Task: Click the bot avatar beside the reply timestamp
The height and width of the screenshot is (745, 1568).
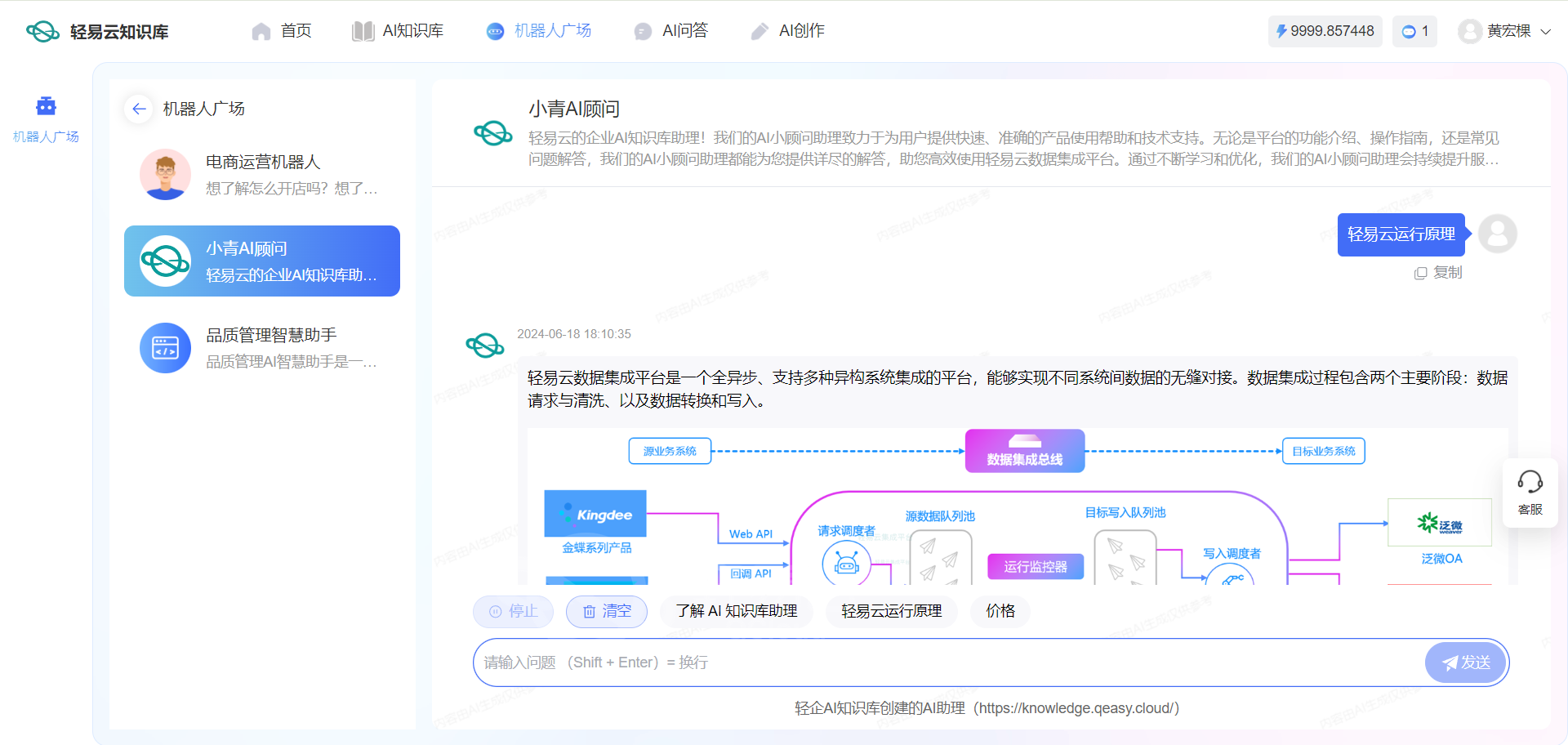Action: 485,346
